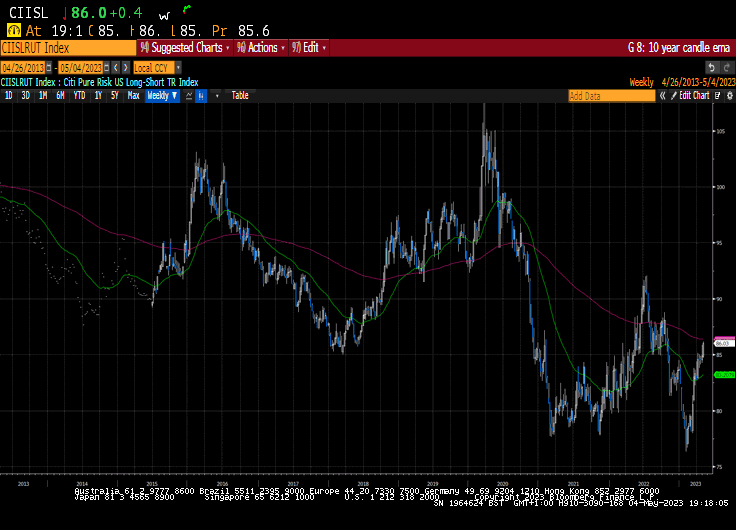
Task: Select the candle chart type icon
Action: [201, 95]
